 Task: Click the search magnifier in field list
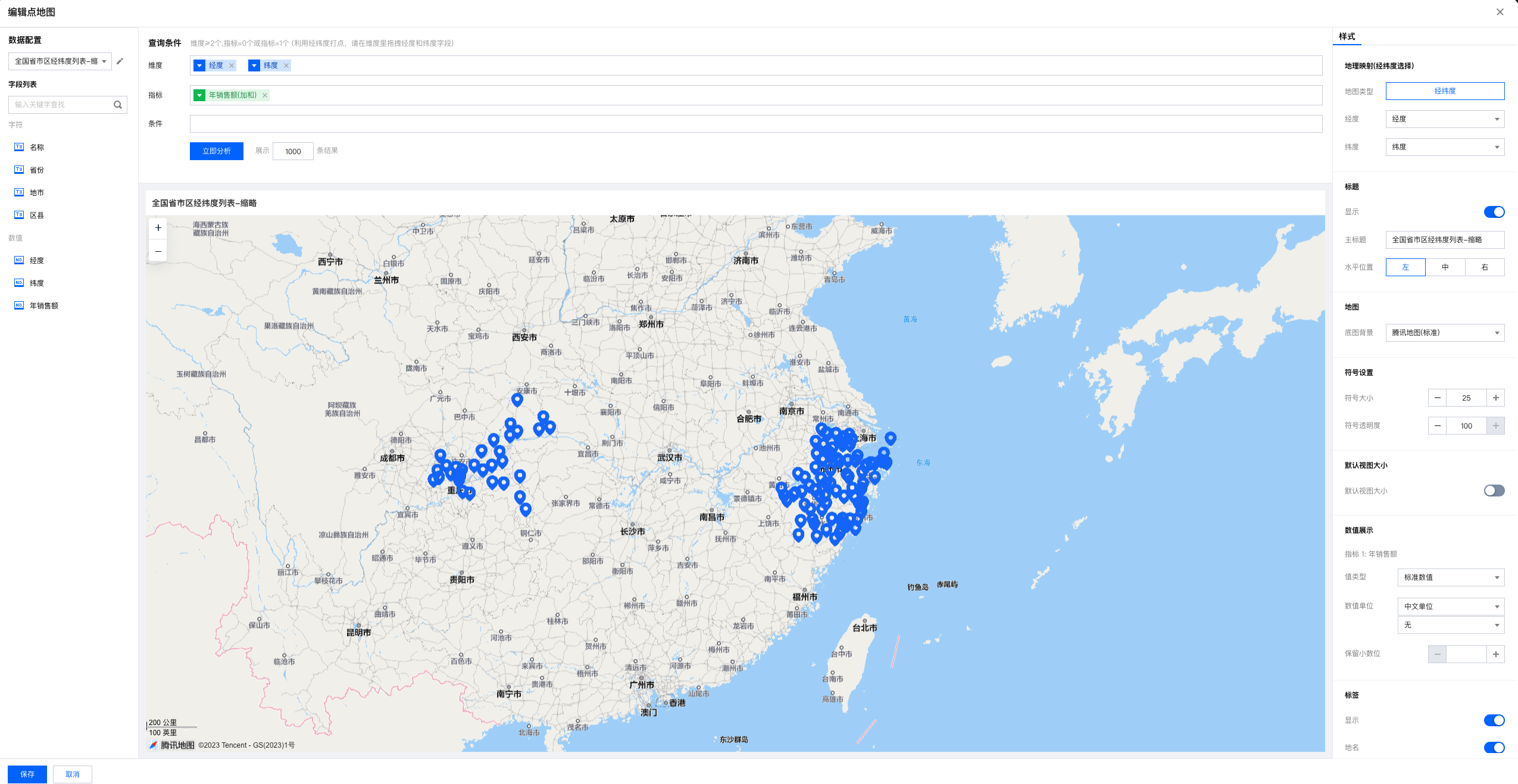tap(118, 105)
